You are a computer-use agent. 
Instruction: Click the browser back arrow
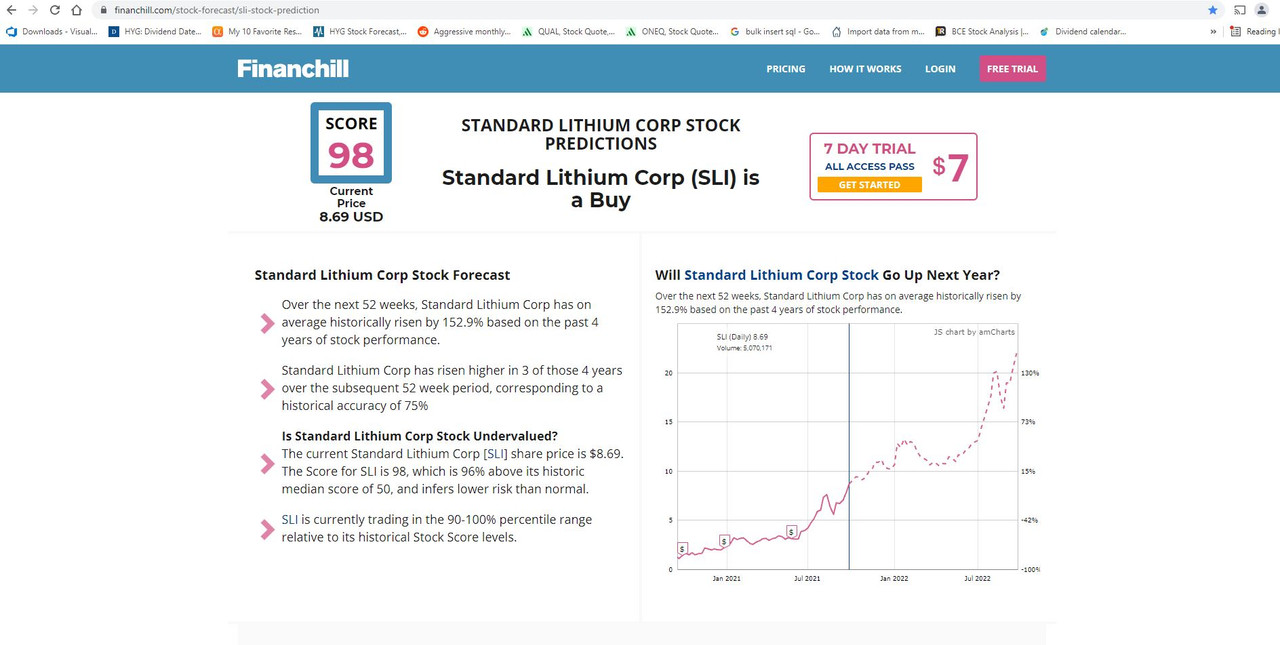pyautogui.click(x=11, y=10)
